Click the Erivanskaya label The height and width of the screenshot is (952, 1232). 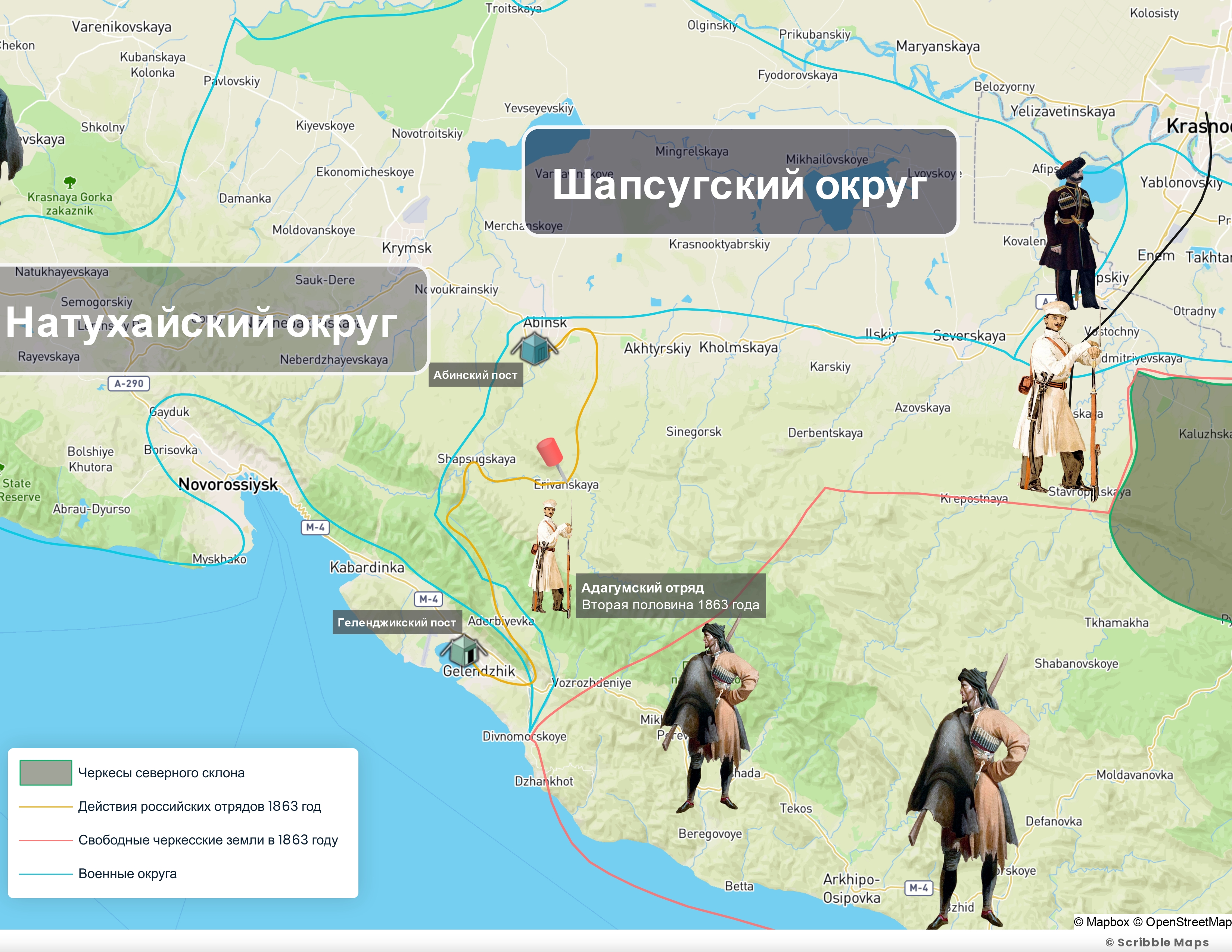(566, 485)
